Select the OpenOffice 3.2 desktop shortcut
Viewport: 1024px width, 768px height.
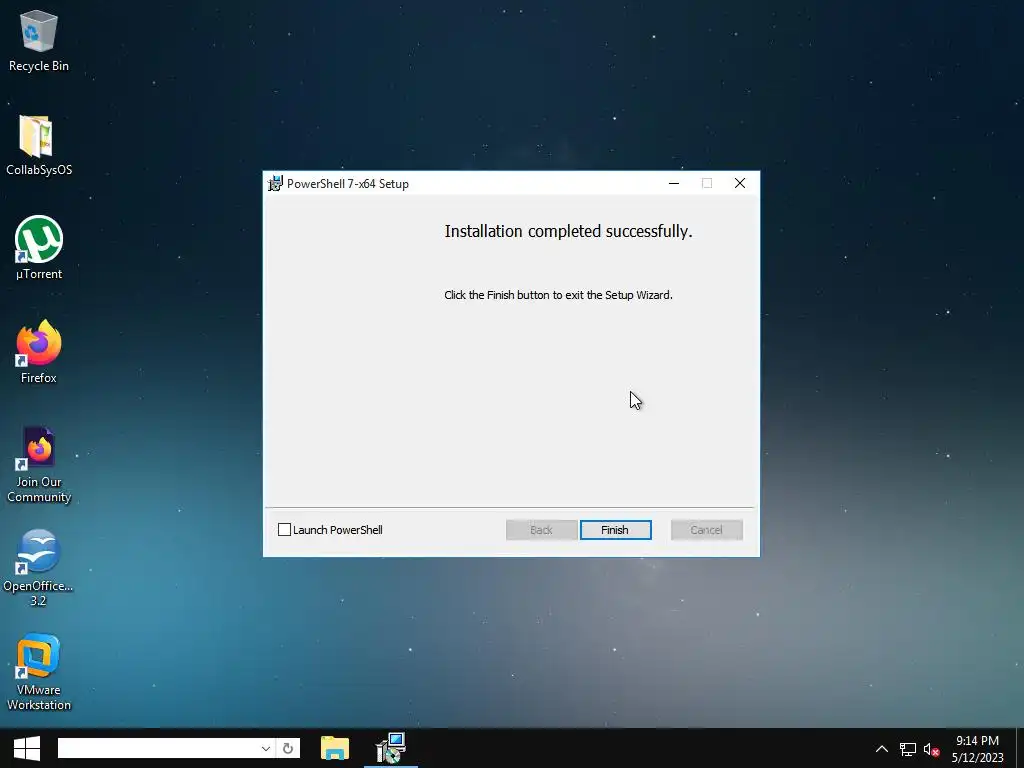click(x=39, y=568)
